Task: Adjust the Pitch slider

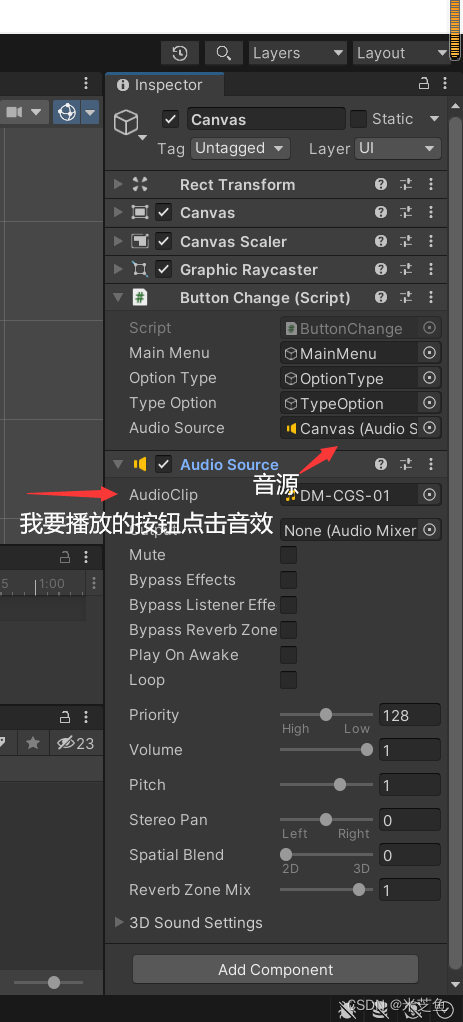Action: (x=326, y=785)
